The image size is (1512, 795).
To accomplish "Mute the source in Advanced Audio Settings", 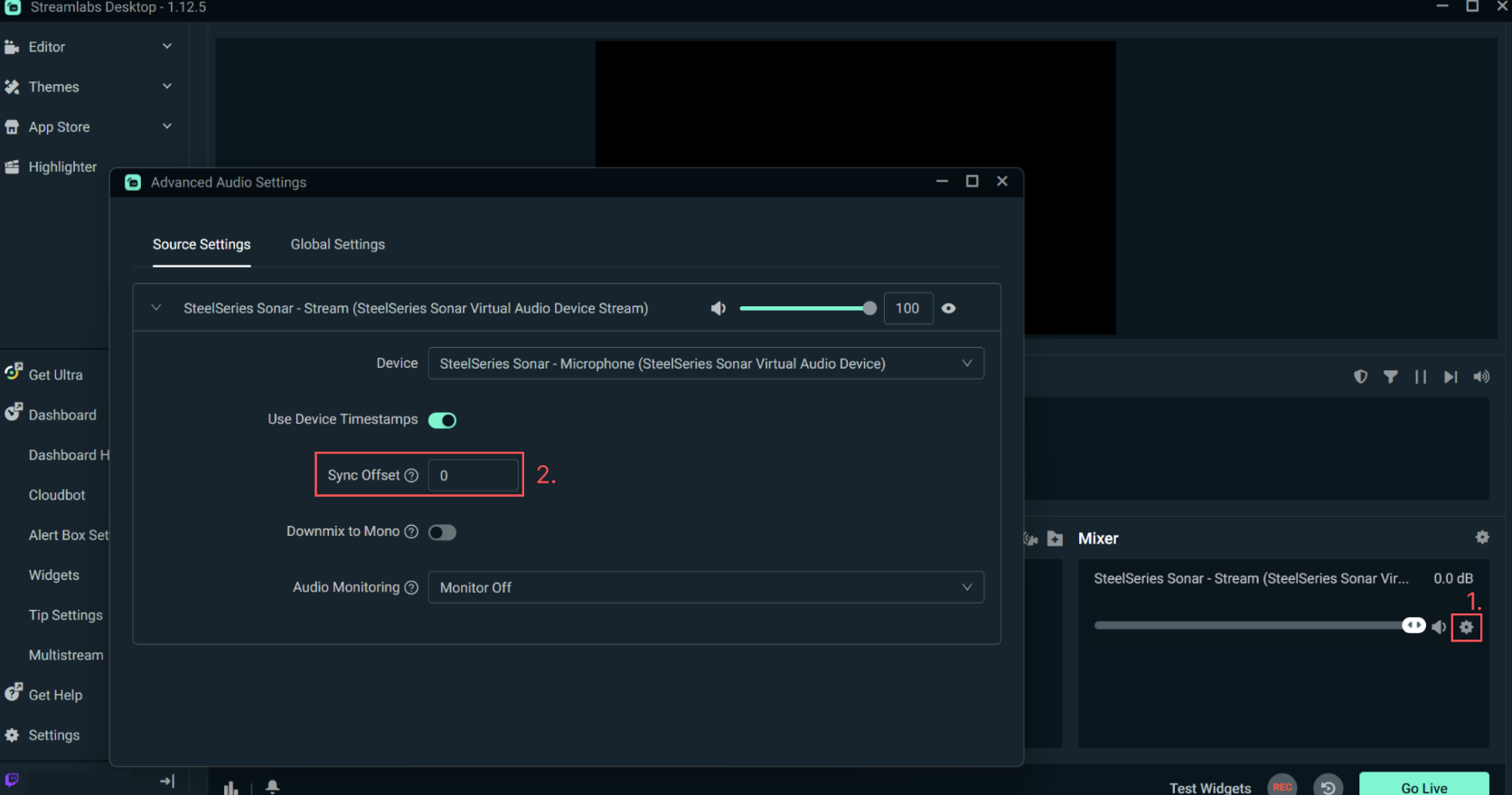I will tap(718, 309).
